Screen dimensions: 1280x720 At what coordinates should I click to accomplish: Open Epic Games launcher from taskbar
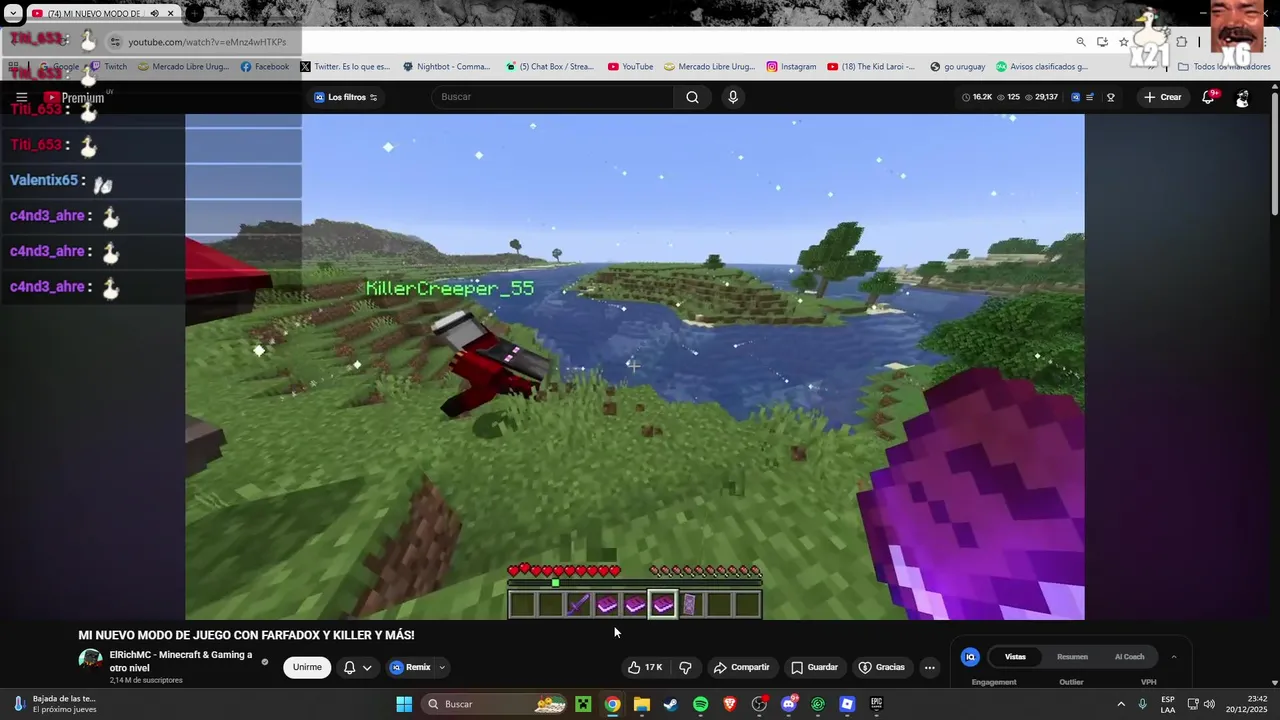876,704
